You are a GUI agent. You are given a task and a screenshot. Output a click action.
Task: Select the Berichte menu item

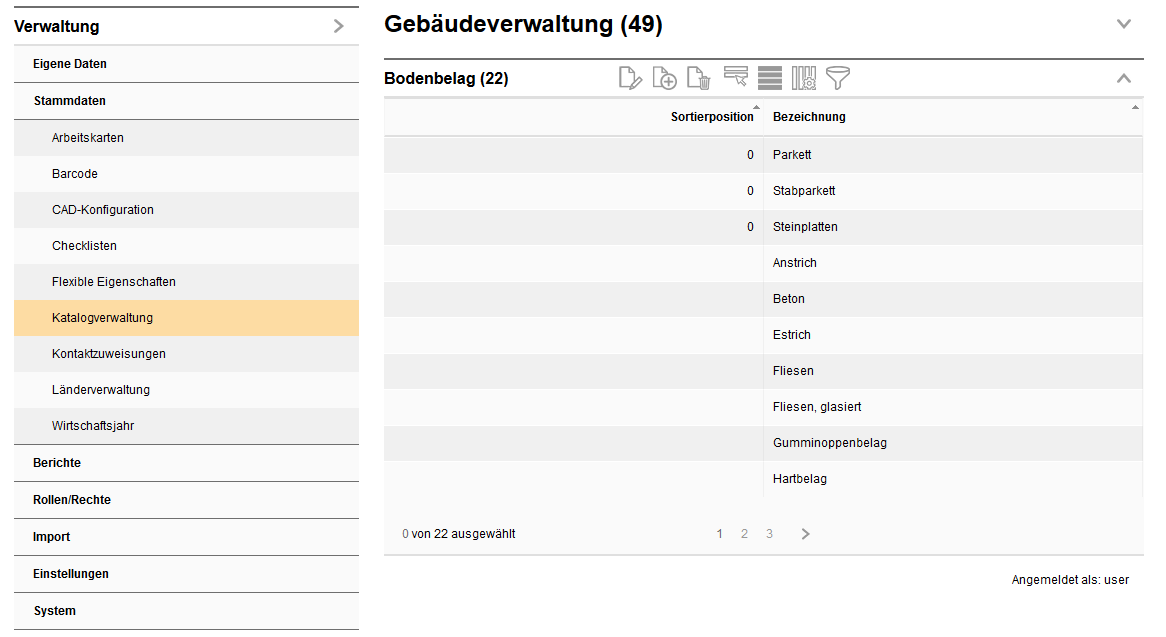click(x=57, y=463)
